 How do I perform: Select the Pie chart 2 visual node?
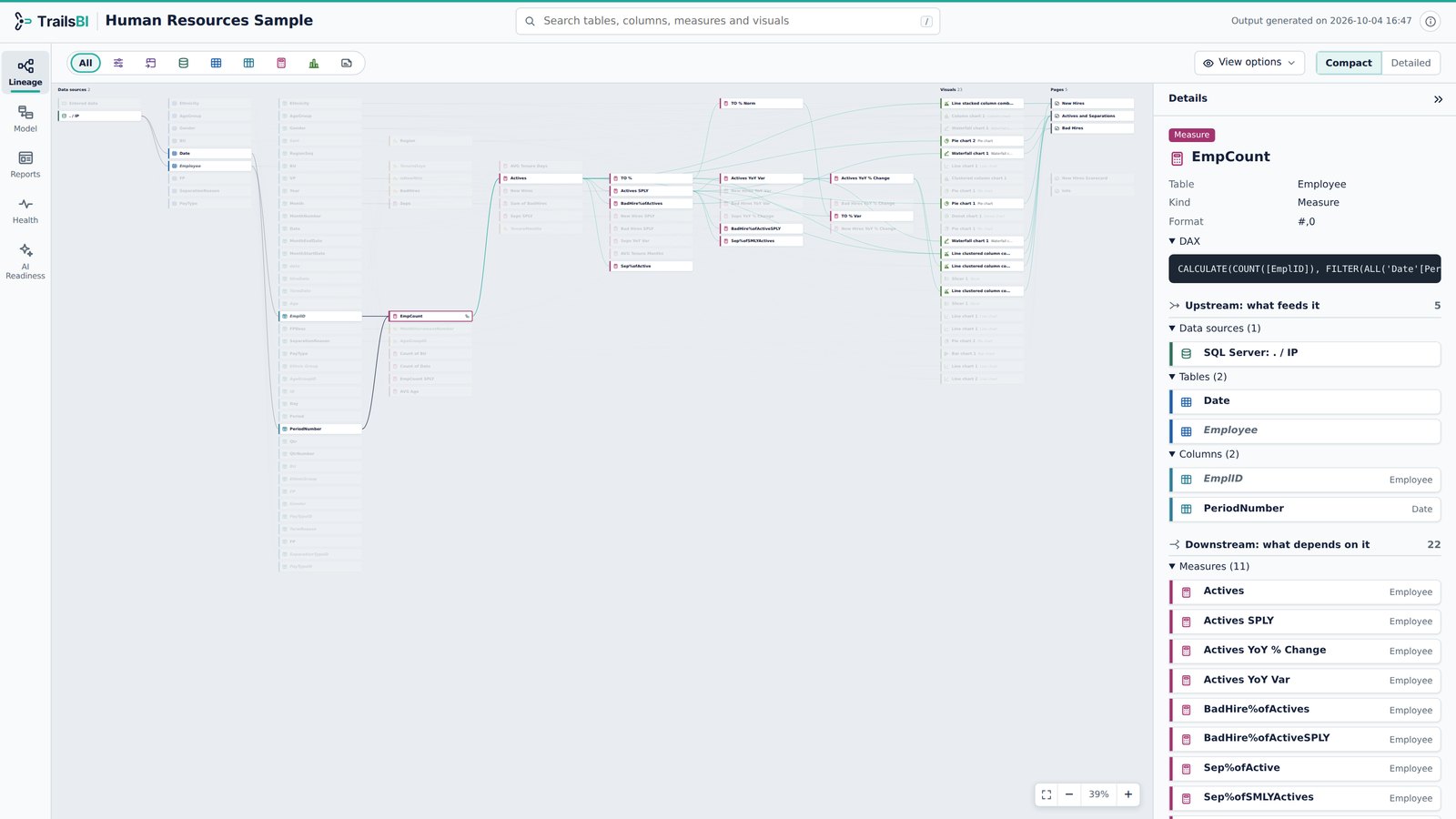(982, 141)
